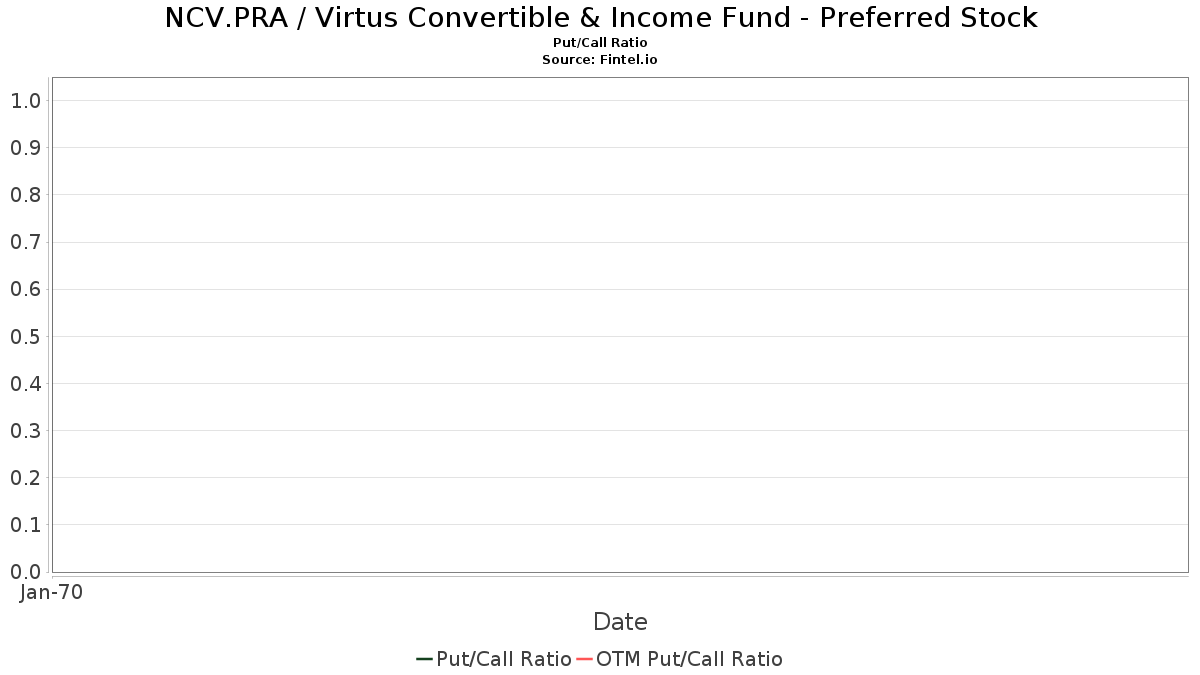Click the Date axis title
The height and width of the screenshot is (675, 1200).
(620, 622)
